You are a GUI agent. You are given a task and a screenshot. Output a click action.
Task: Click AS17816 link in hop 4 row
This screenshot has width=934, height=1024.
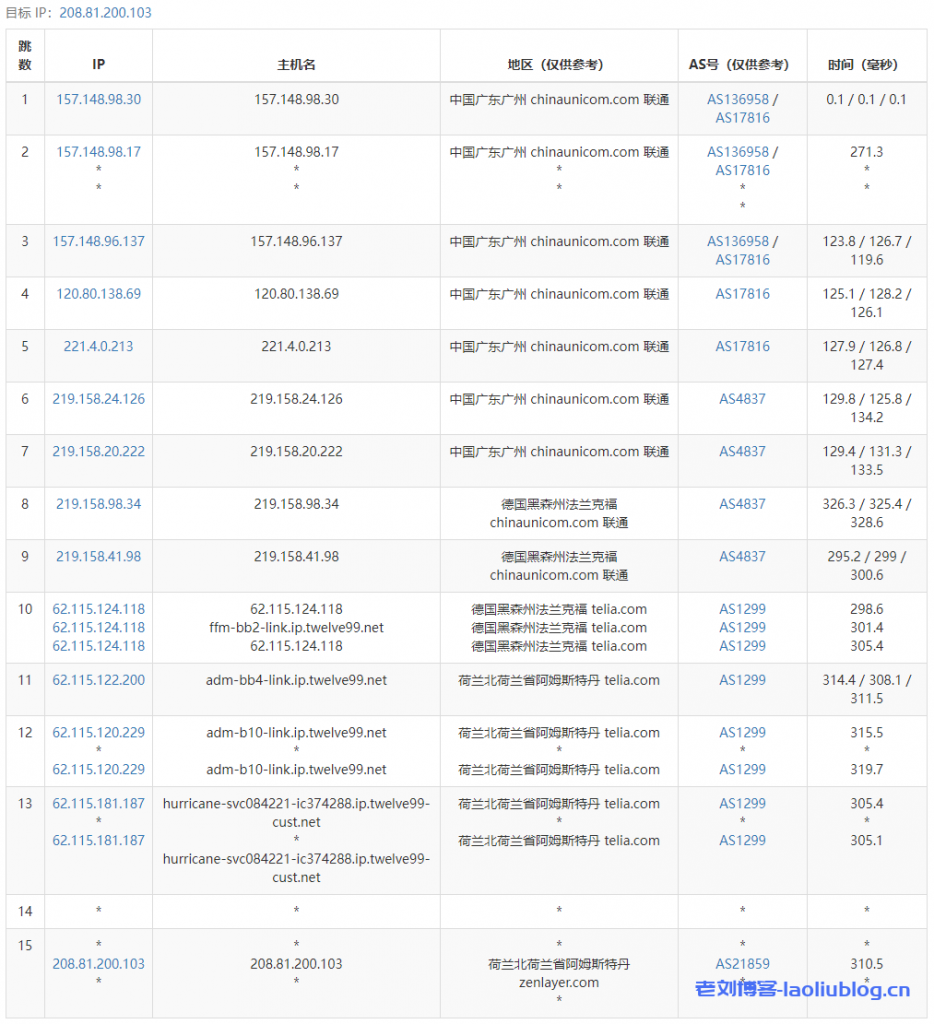(x=742, y=294)
